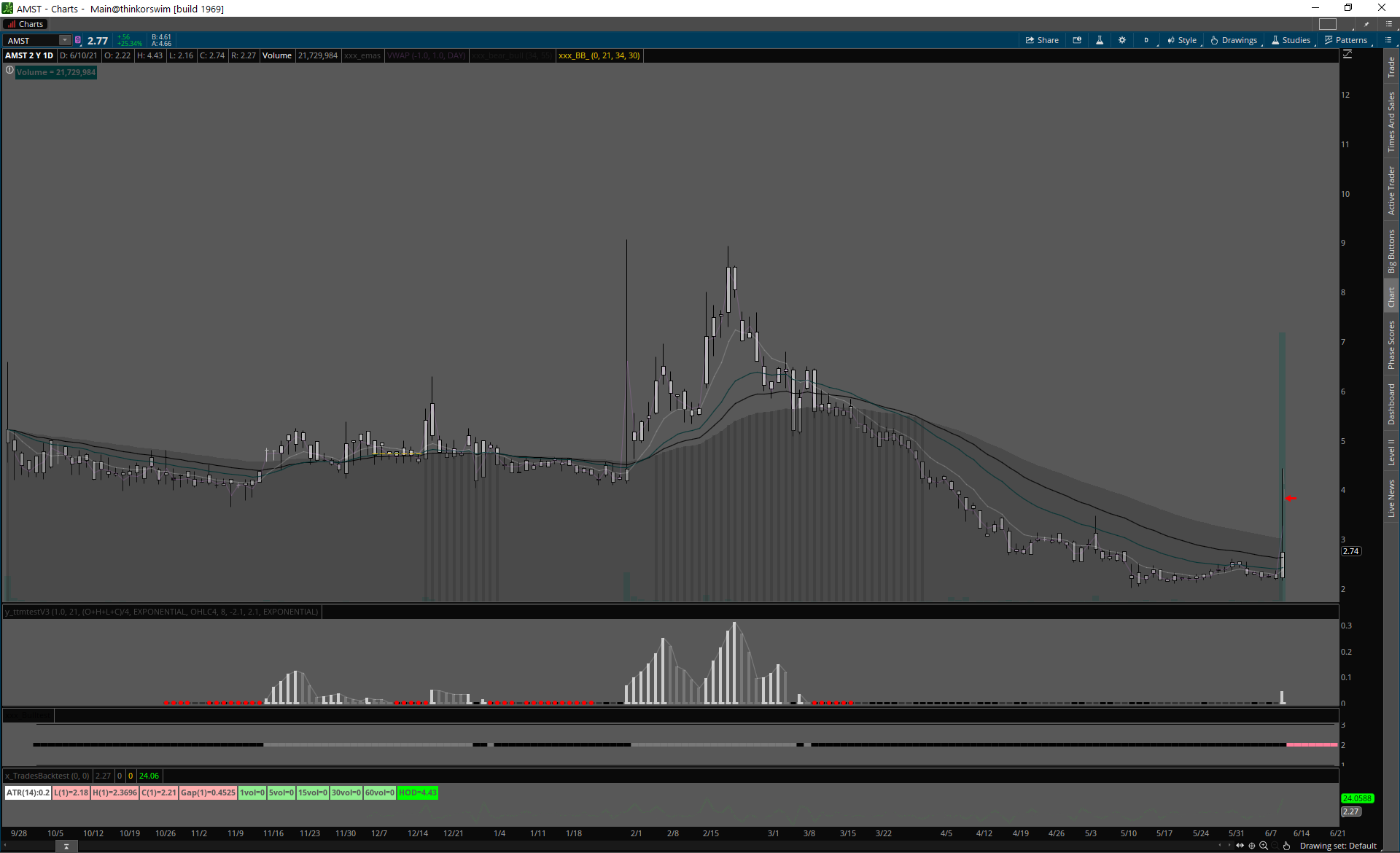Click the red arrow marker on the chart
The width and height of the screenshot is (1400, 853).
(x=1291, y=498)
